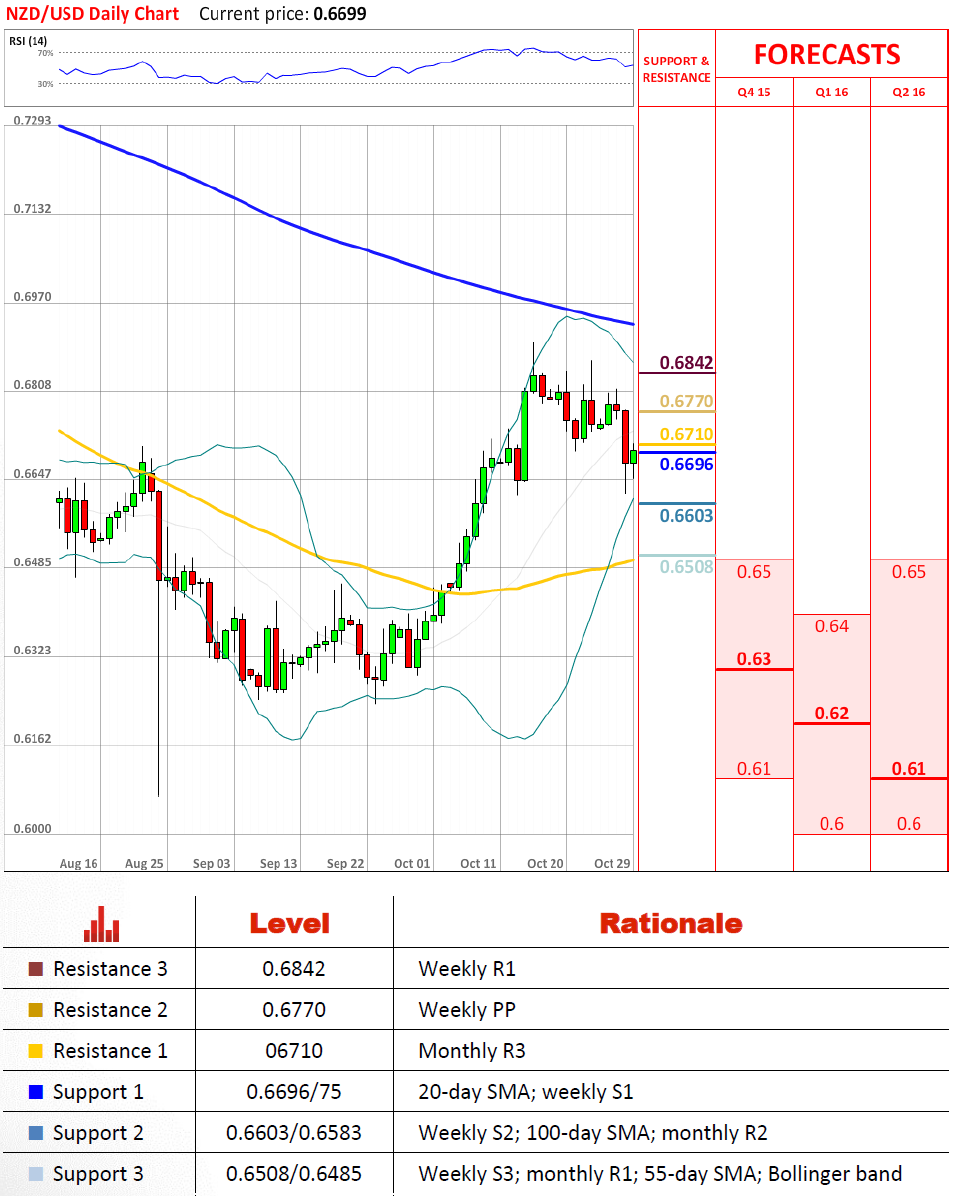The width and height of the screenshot is (958, 1196).
Task: Click the 0.7132 price axis label
Action: [x=32, y=209]
